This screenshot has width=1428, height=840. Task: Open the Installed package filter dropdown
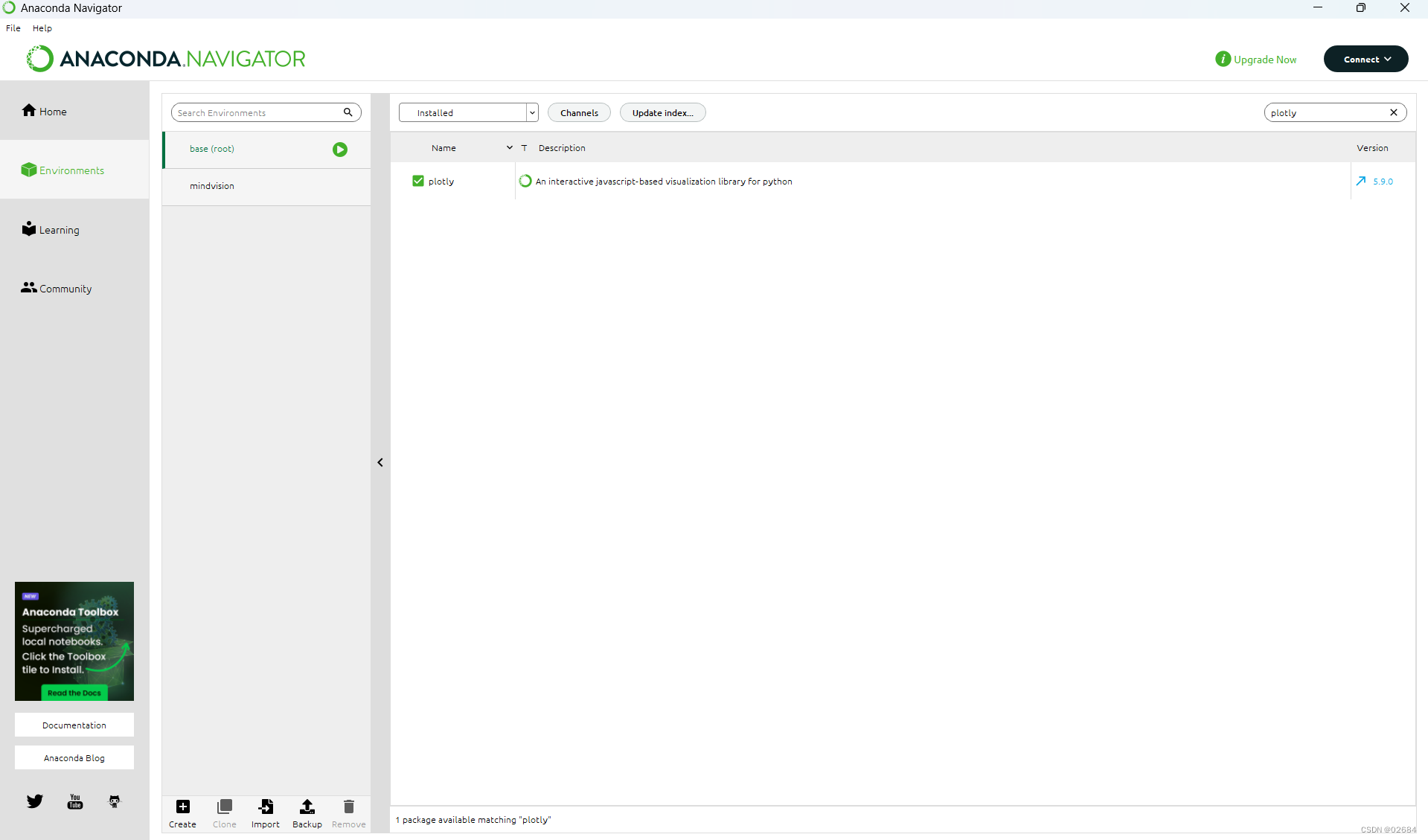(468, 112)
